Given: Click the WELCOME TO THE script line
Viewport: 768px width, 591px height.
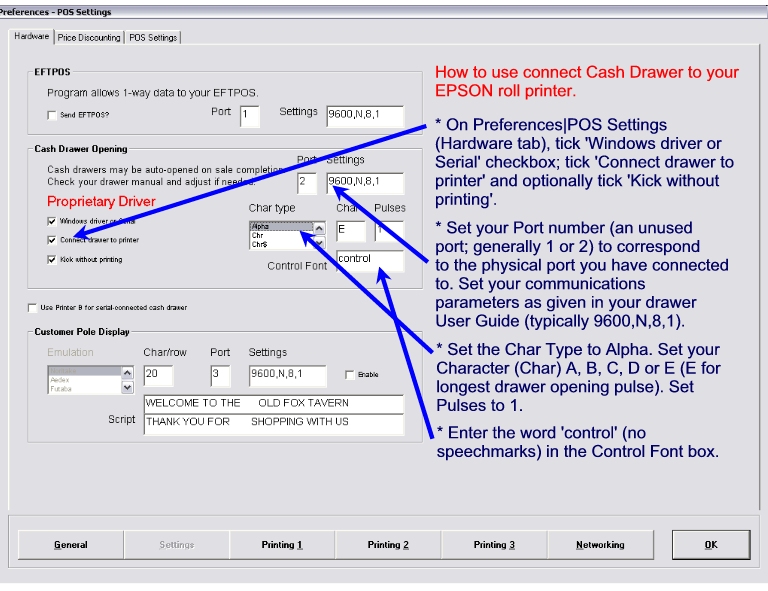Looking at the screenshot, I should coord(273,403).
